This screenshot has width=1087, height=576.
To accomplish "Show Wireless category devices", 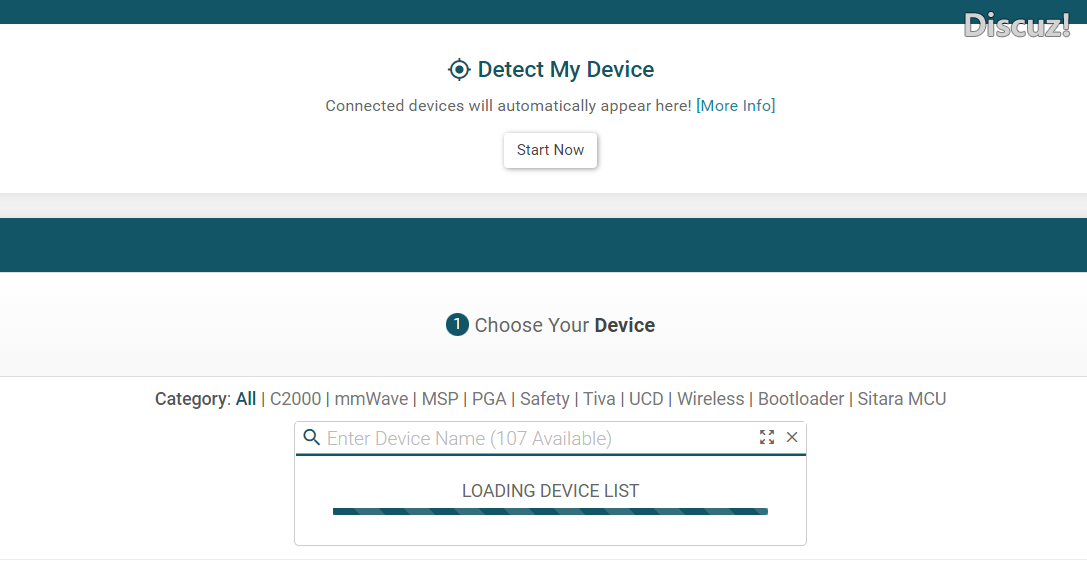I will (x=710, y=399).
